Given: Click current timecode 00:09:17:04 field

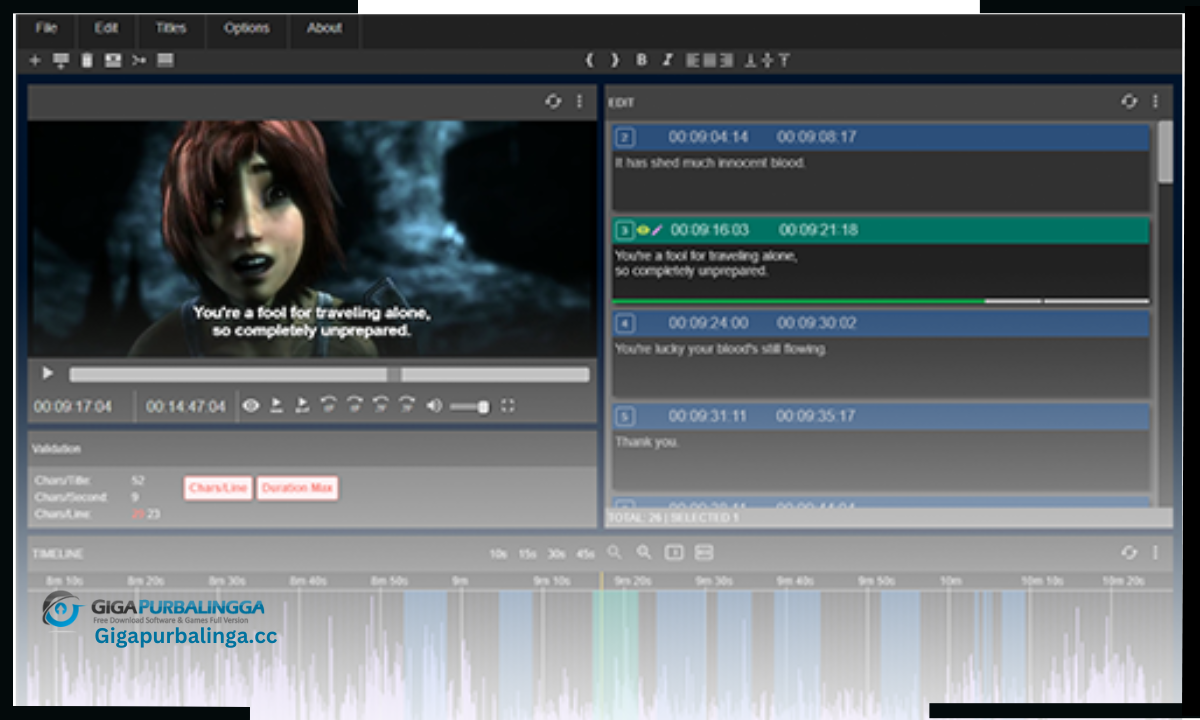Looking at the screenshot, I should [x=73, y=407].
